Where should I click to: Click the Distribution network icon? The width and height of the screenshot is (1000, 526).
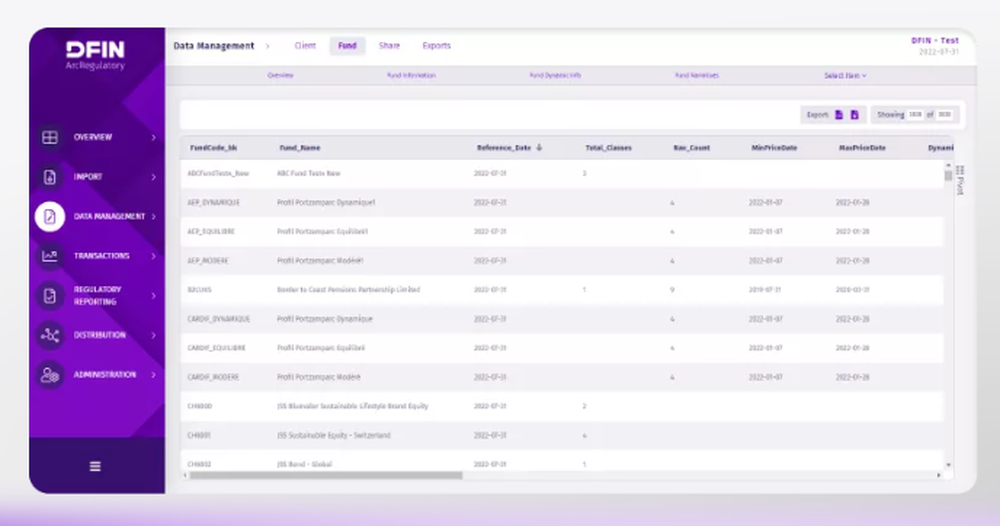[50, 335]
